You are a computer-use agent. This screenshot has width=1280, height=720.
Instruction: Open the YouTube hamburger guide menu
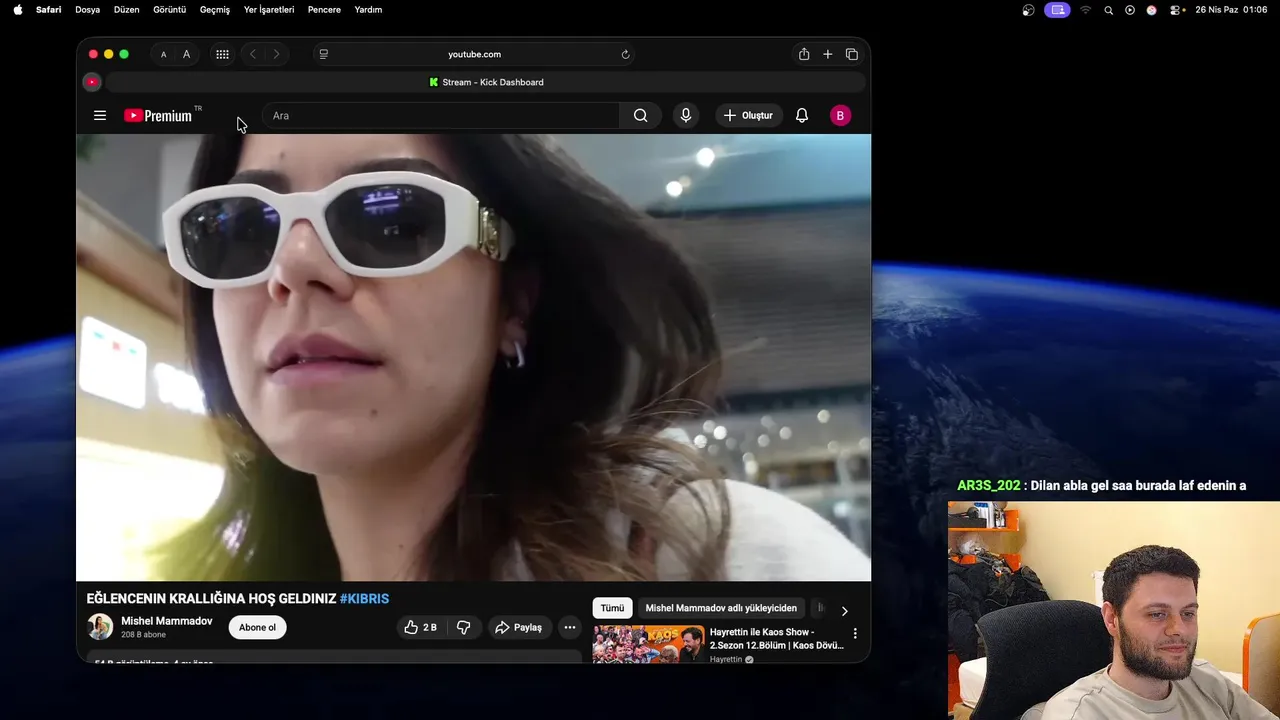tap(100, 115)
